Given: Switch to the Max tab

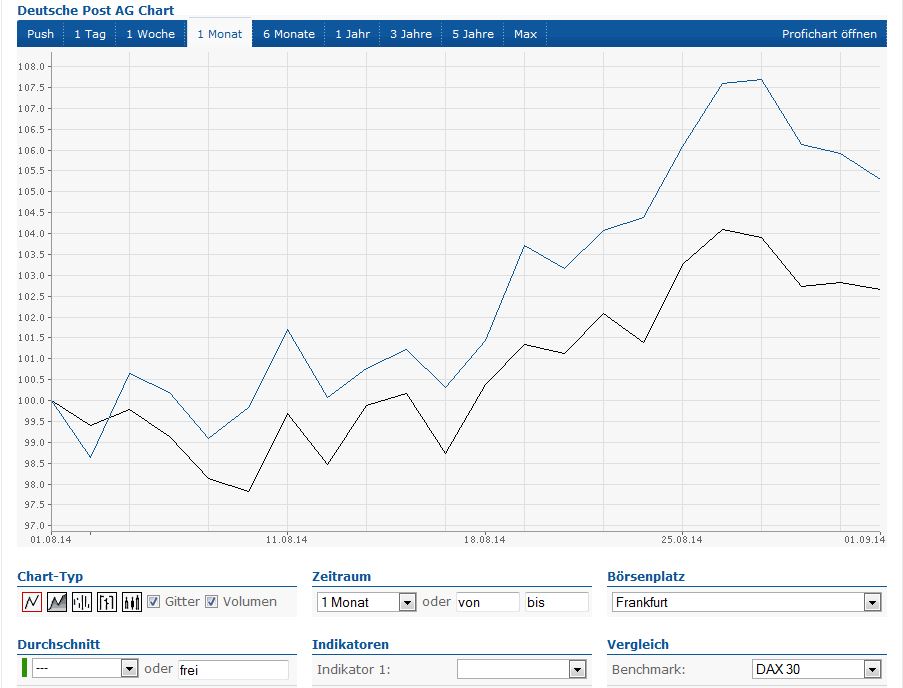Looking at the screenshot, I should pyautogui.click(x=525, y=34).
